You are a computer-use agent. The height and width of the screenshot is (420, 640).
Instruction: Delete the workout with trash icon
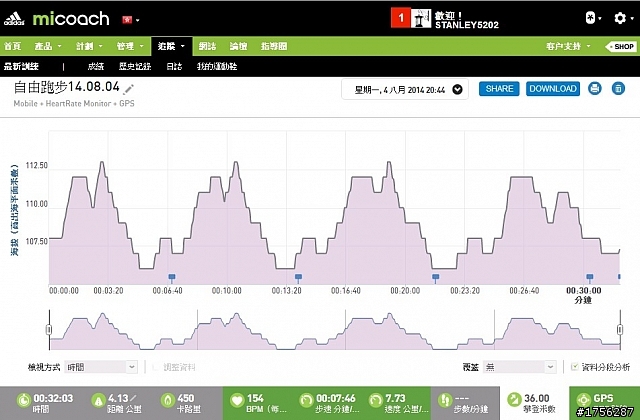[x=618, y=89]
